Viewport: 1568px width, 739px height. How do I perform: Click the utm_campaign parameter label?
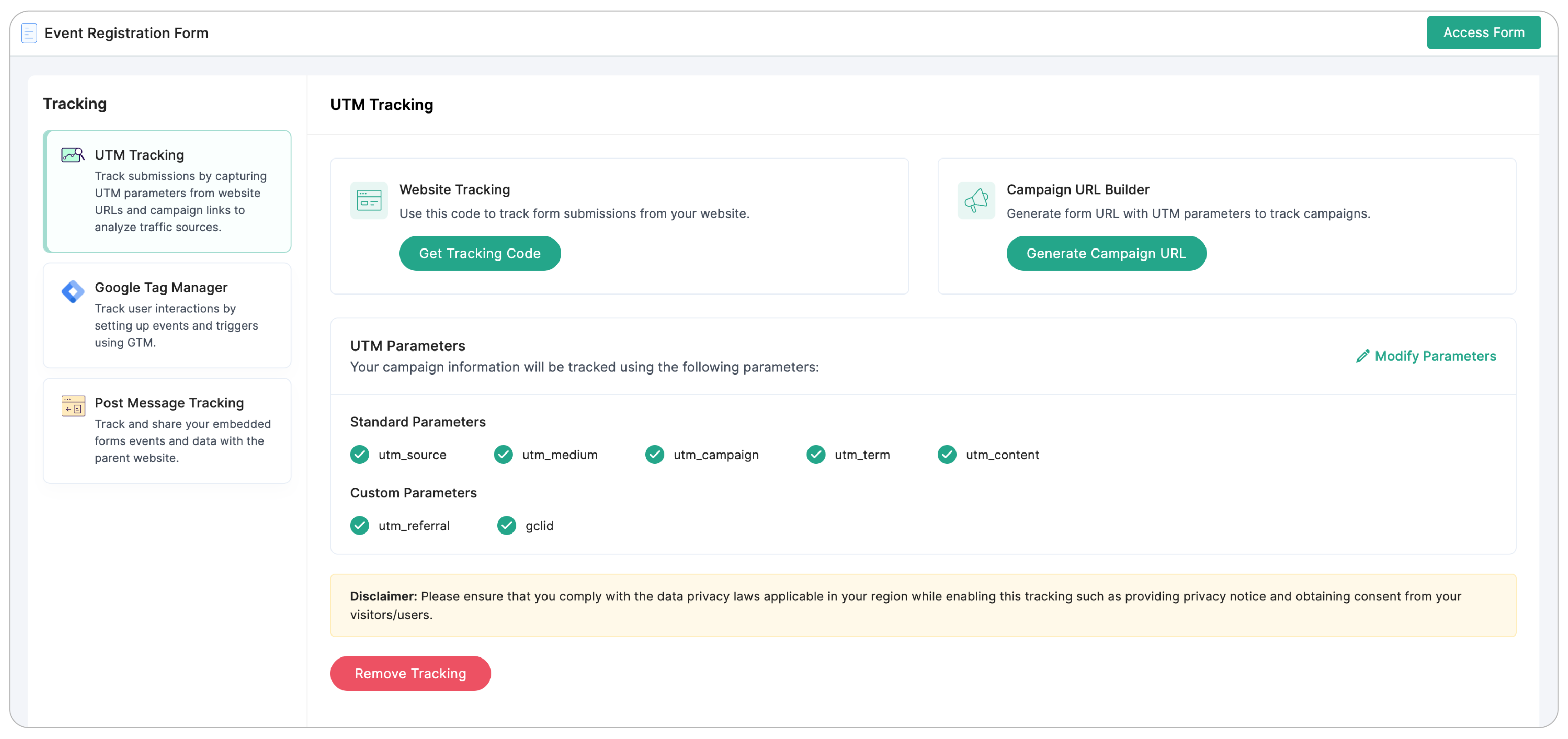[x=717, y=455]
